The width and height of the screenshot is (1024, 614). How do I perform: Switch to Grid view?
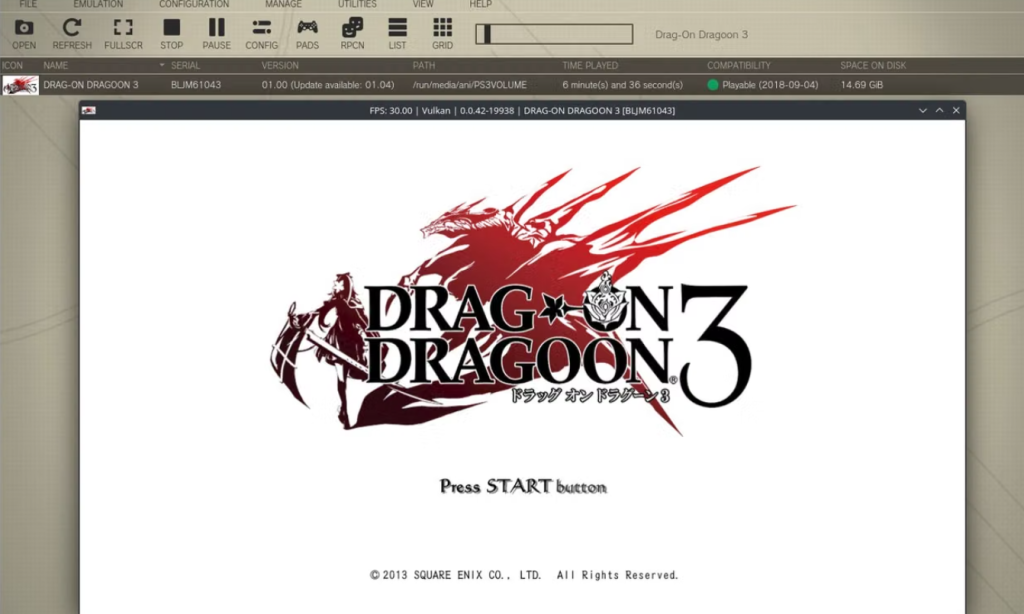pos(442,34)
